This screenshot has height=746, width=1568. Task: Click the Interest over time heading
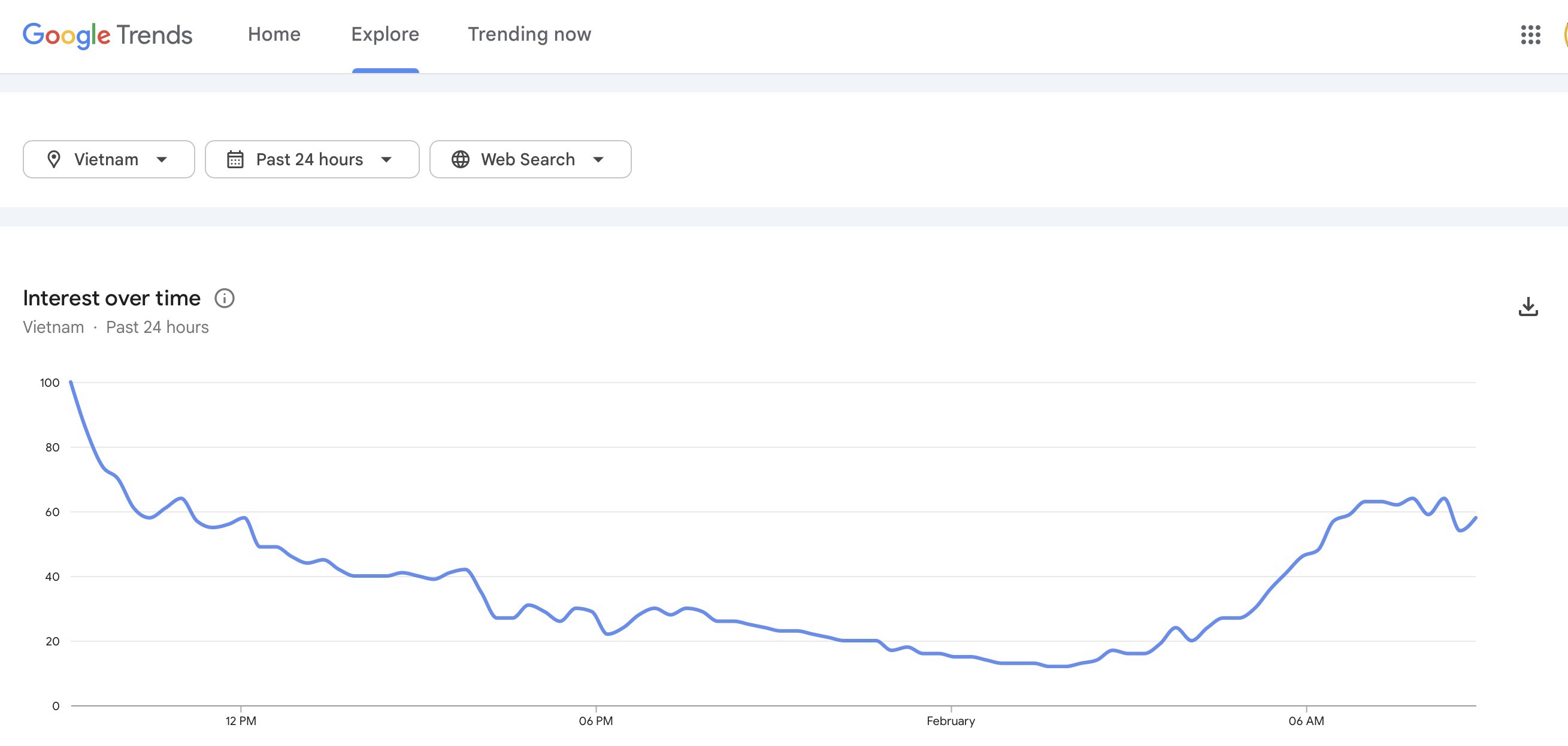[x=111, y=298]
